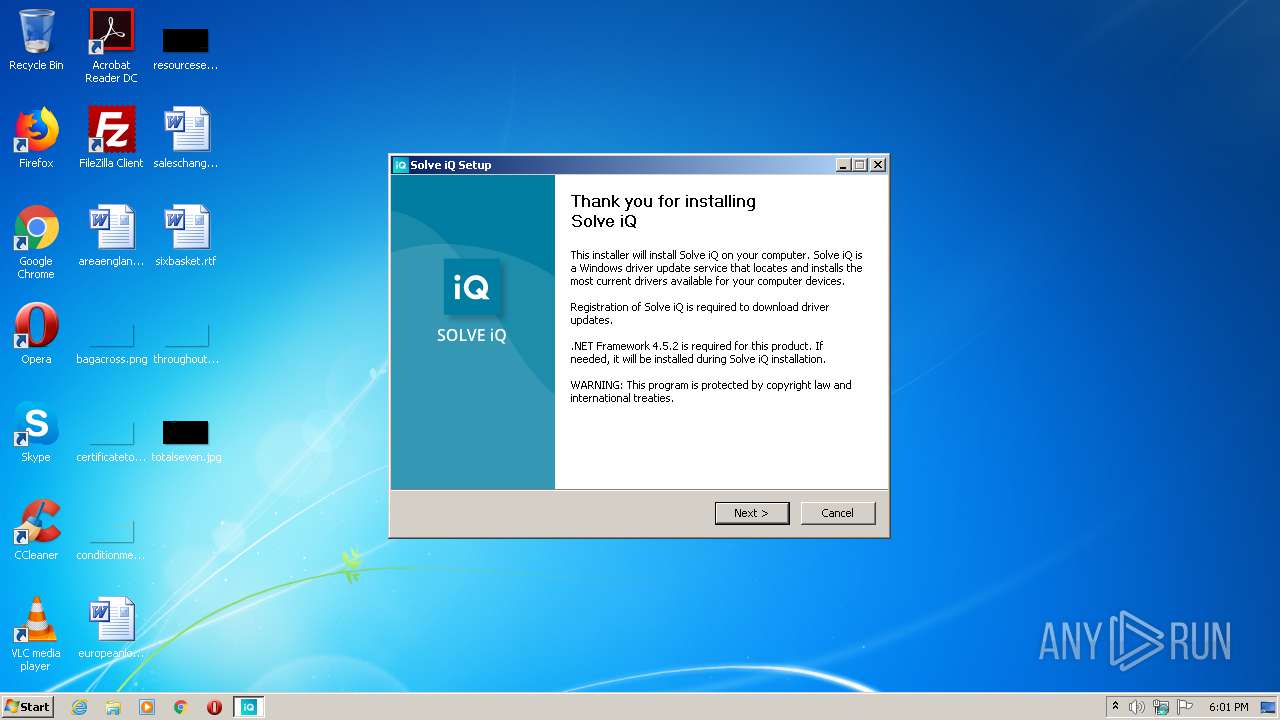
Task: Open Windows Explorer from taskbar
Action: click(x=113, y=707)
